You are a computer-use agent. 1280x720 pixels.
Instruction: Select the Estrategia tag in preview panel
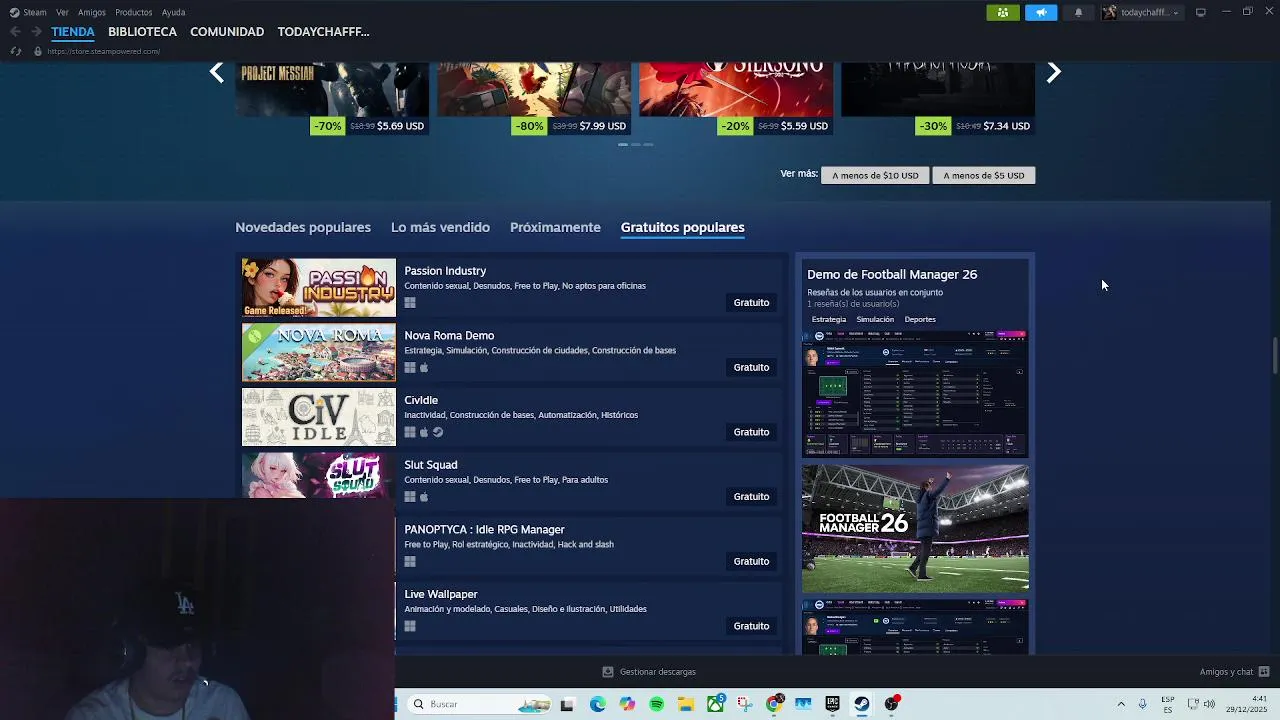pyautogui.click(x=829, y=319)
